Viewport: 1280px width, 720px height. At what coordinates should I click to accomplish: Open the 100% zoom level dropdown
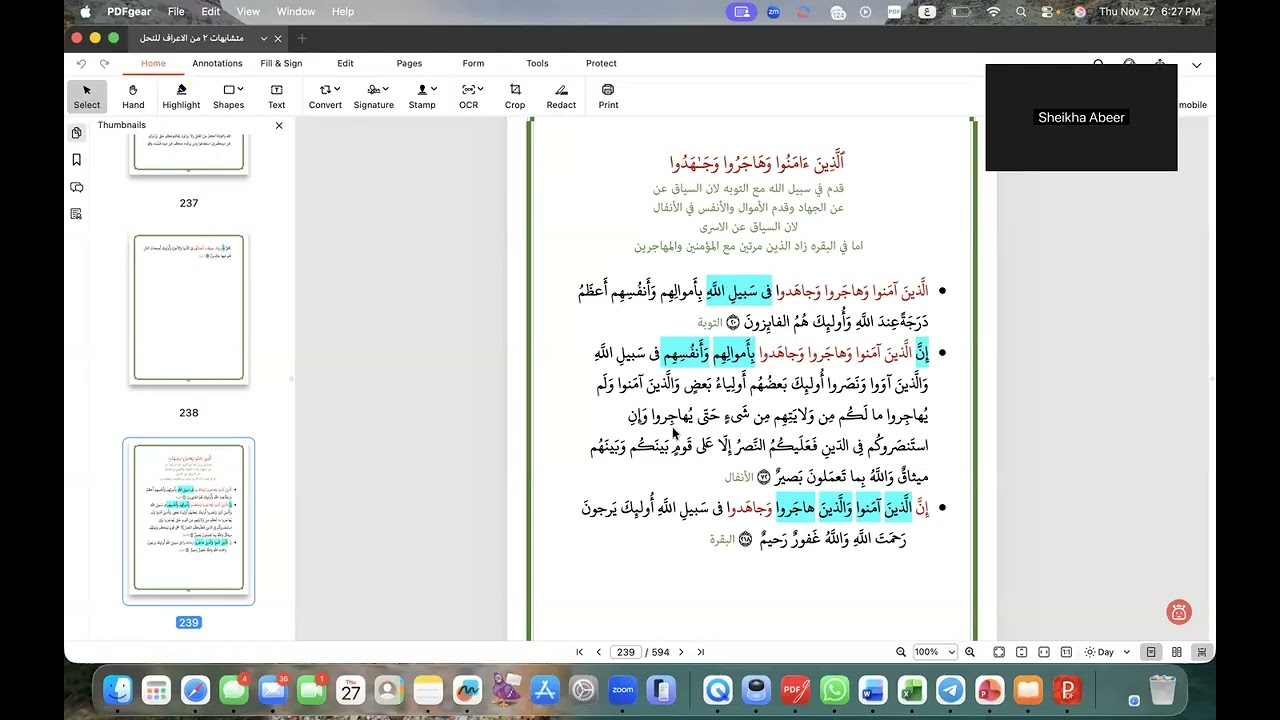click(935, 652)
